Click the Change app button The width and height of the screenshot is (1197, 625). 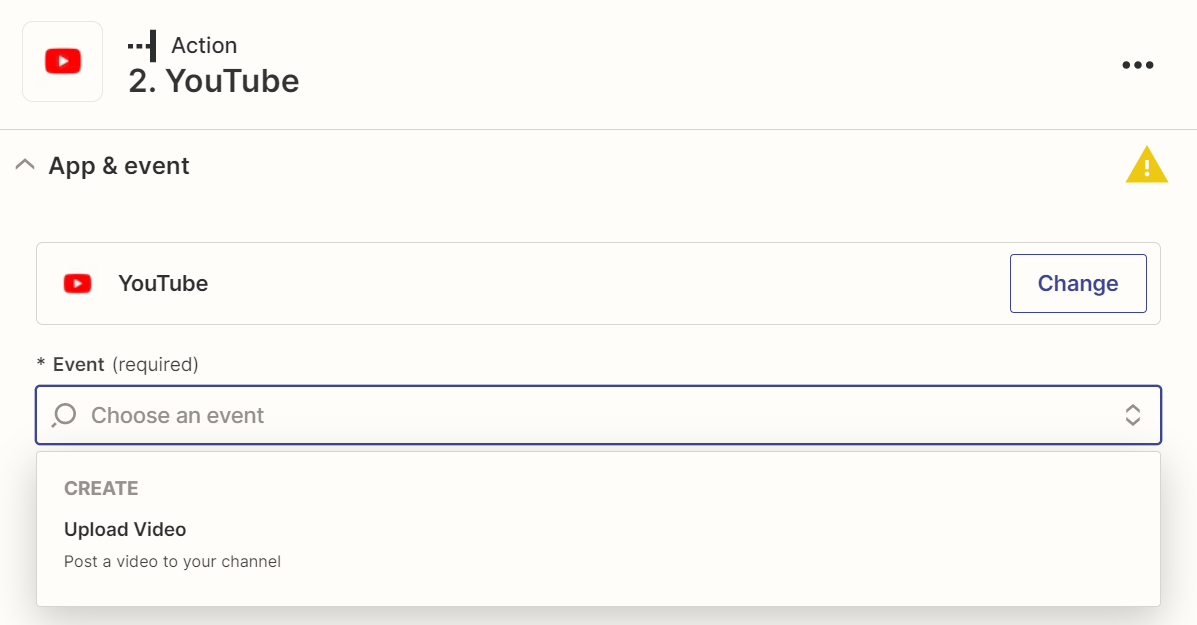click(x=1077, y=284)
